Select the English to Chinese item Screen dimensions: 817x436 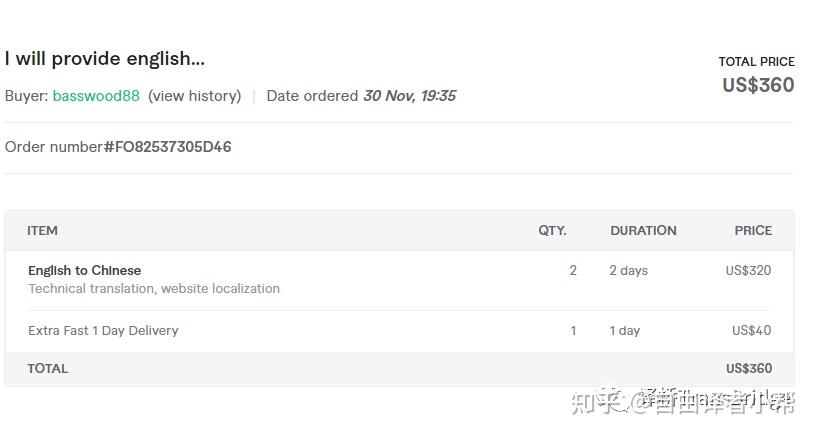tap(85, 271)
